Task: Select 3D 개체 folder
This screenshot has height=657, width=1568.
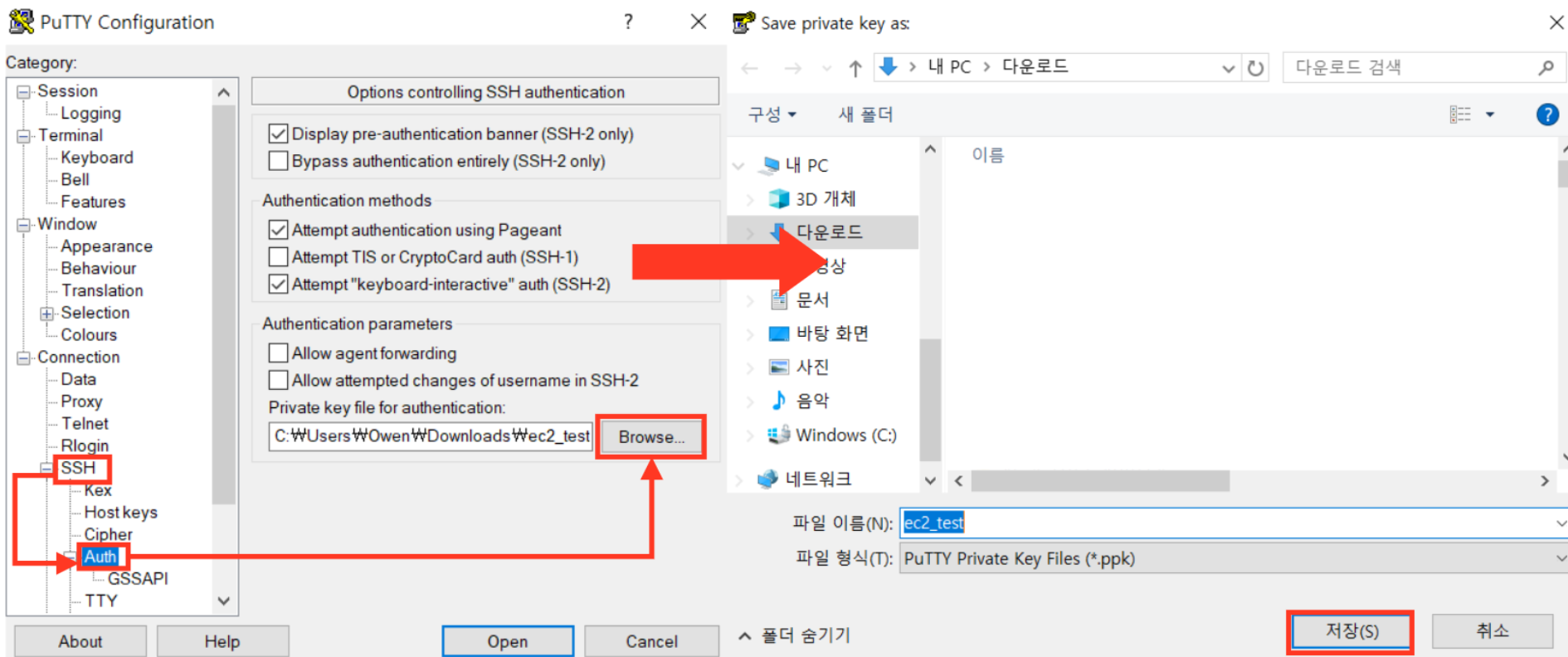Action: tap(812, 199)
